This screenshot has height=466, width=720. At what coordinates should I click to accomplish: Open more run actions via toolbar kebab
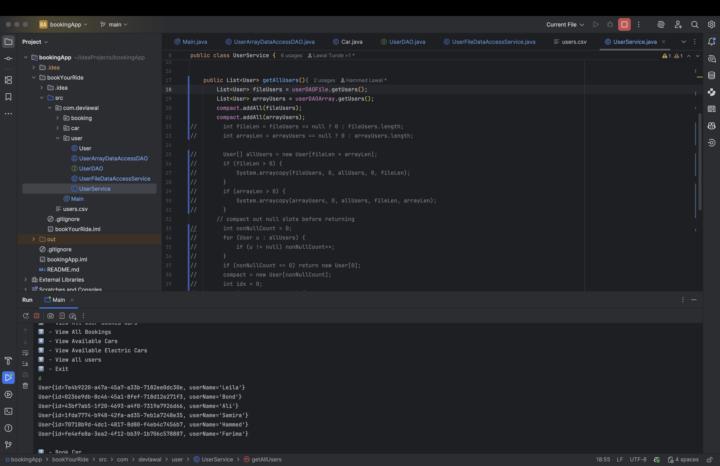click(x=639, y=24)
